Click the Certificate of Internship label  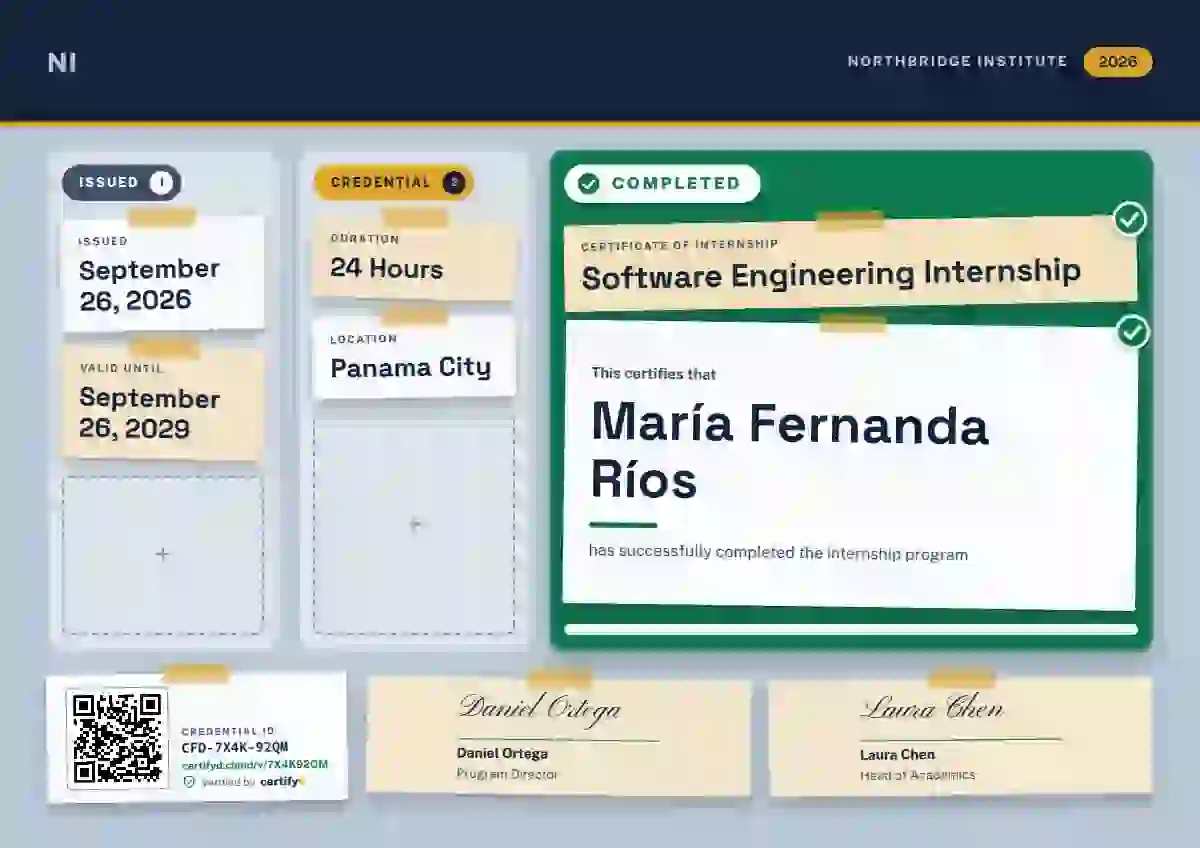click(x=680, y=244)
